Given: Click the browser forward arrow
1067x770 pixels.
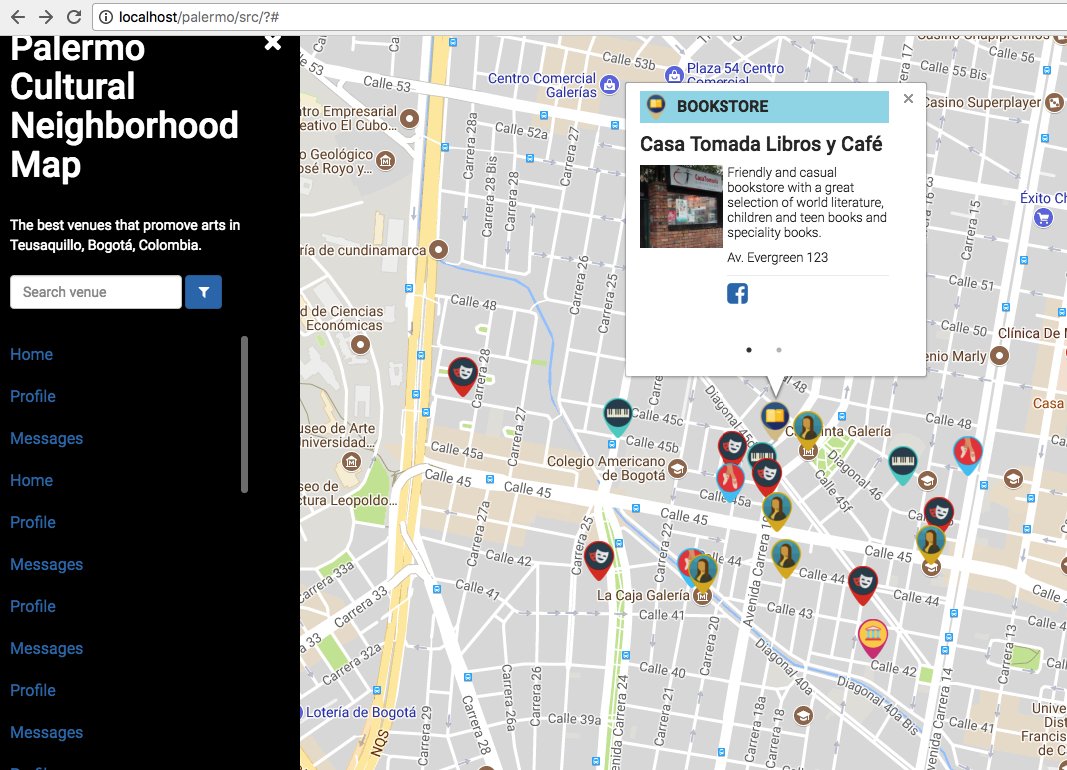Looking at the screenshot, I should (46, 16).
